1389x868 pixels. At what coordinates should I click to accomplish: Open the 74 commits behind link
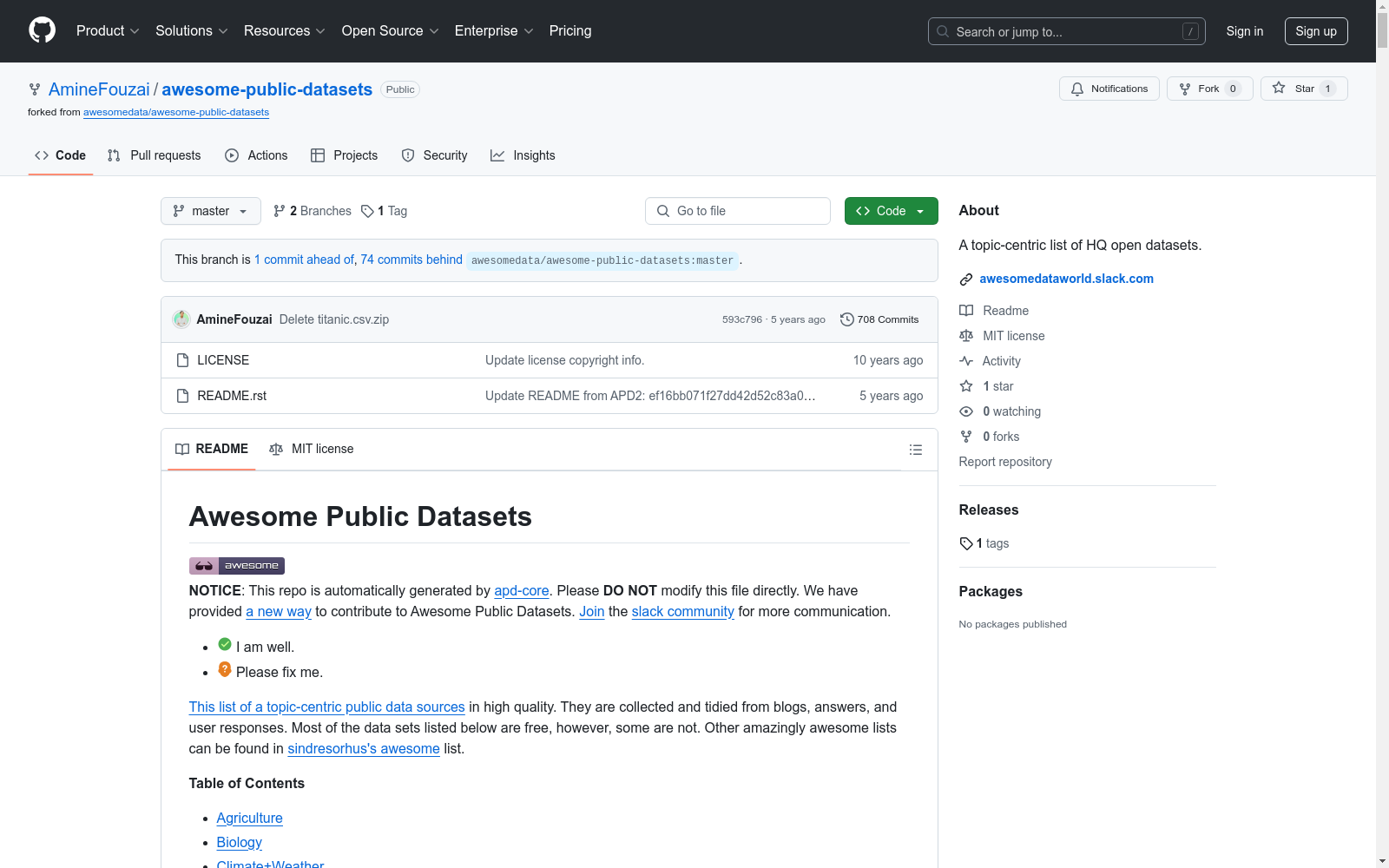[x=411, y=260]
